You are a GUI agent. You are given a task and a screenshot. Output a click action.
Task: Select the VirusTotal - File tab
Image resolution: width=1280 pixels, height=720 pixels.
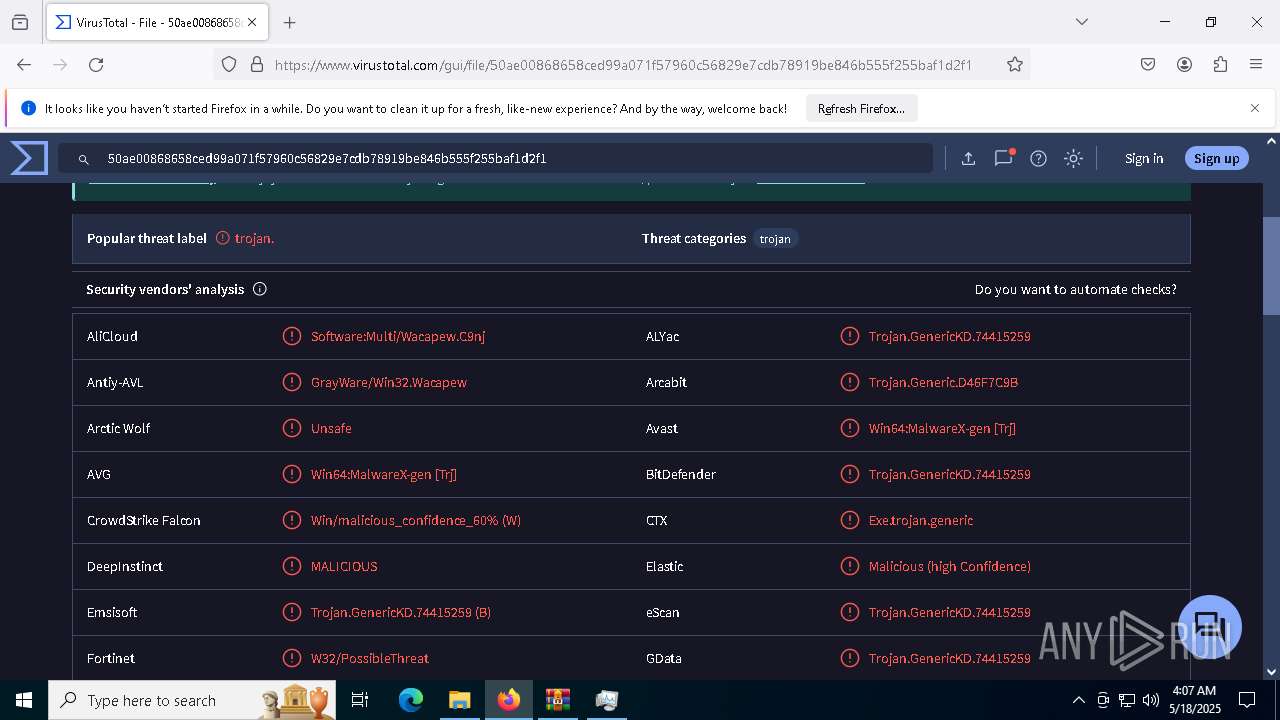(x=155, y=22)
